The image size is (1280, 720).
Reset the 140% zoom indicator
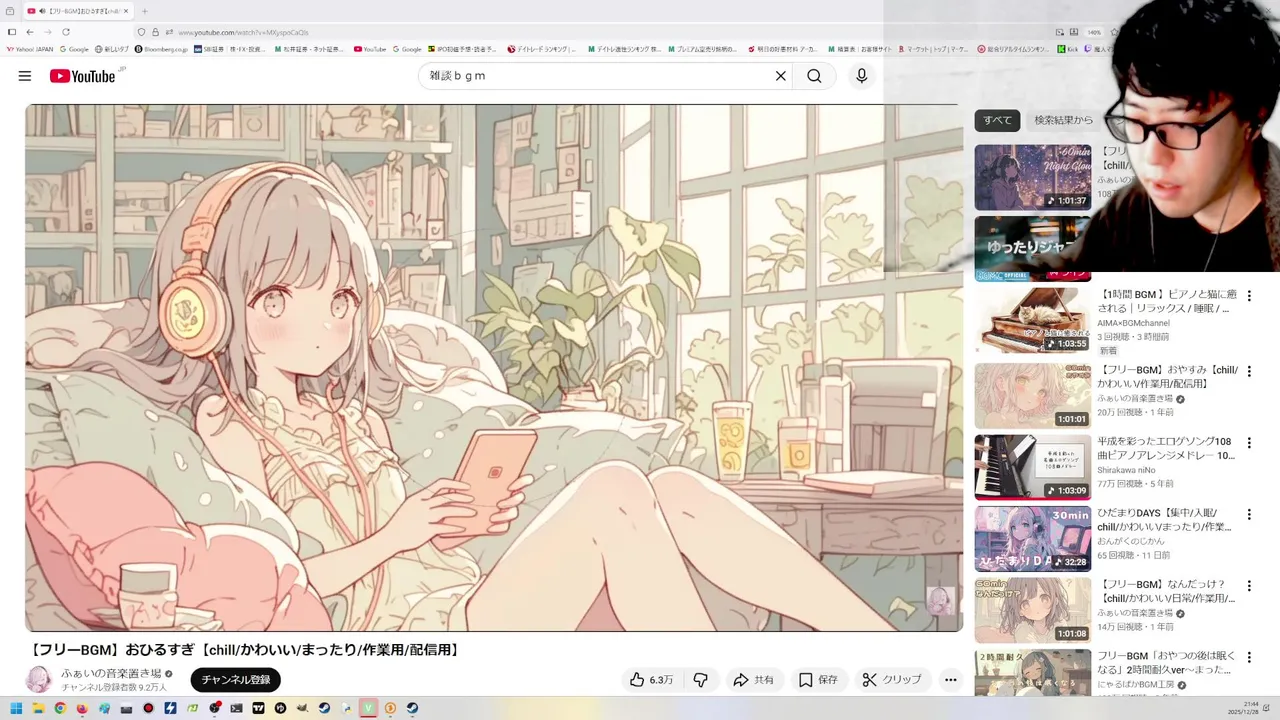(1095, 32)
